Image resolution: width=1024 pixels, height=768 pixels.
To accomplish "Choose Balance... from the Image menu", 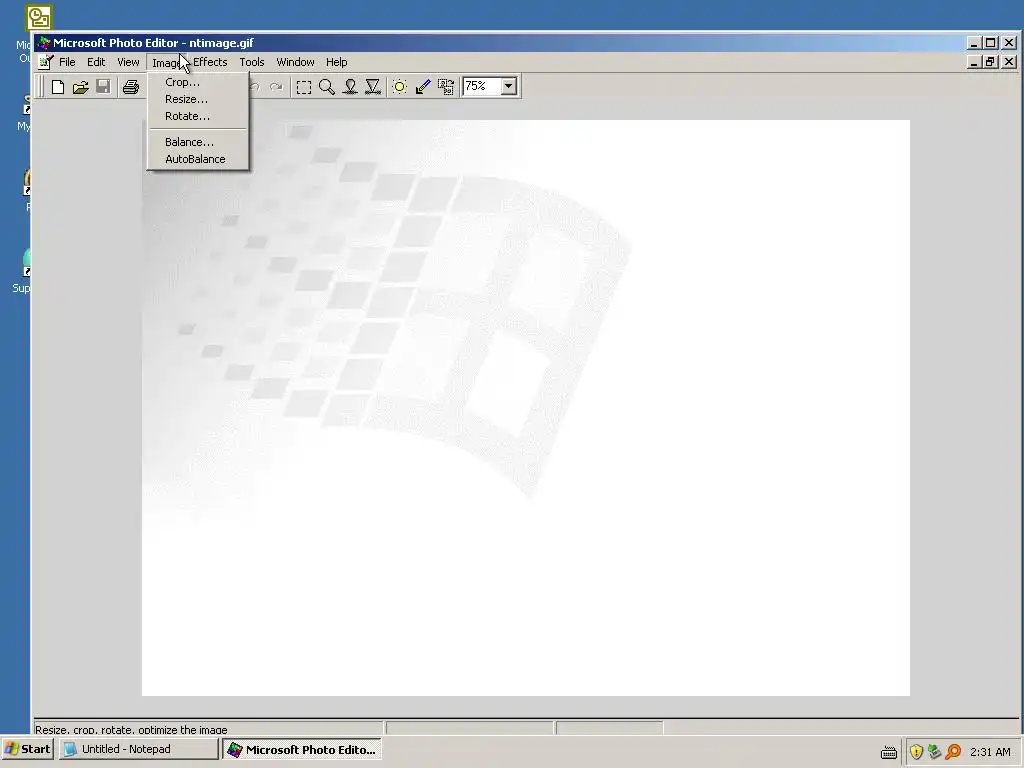I will [x=198, y=142].
